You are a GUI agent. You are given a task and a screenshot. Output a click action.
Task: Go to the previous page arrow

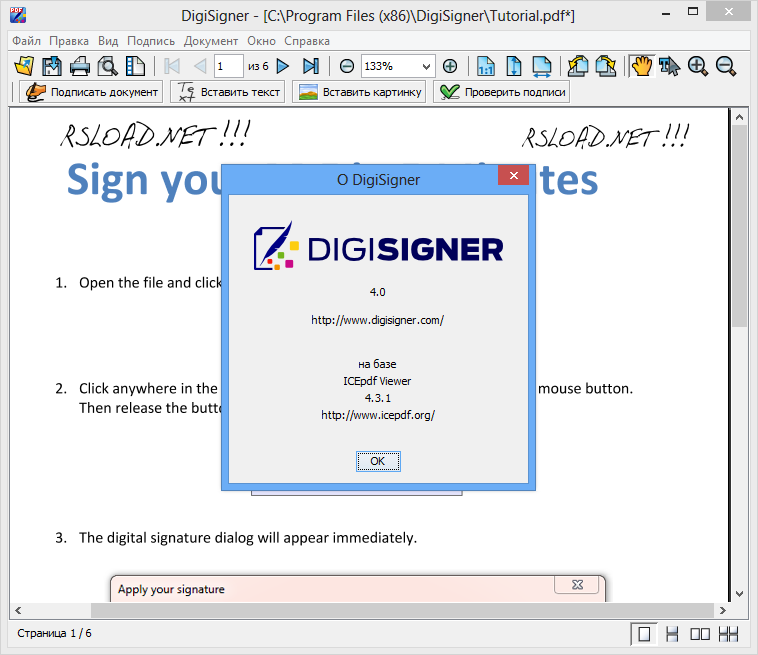[x=200, y=66]
